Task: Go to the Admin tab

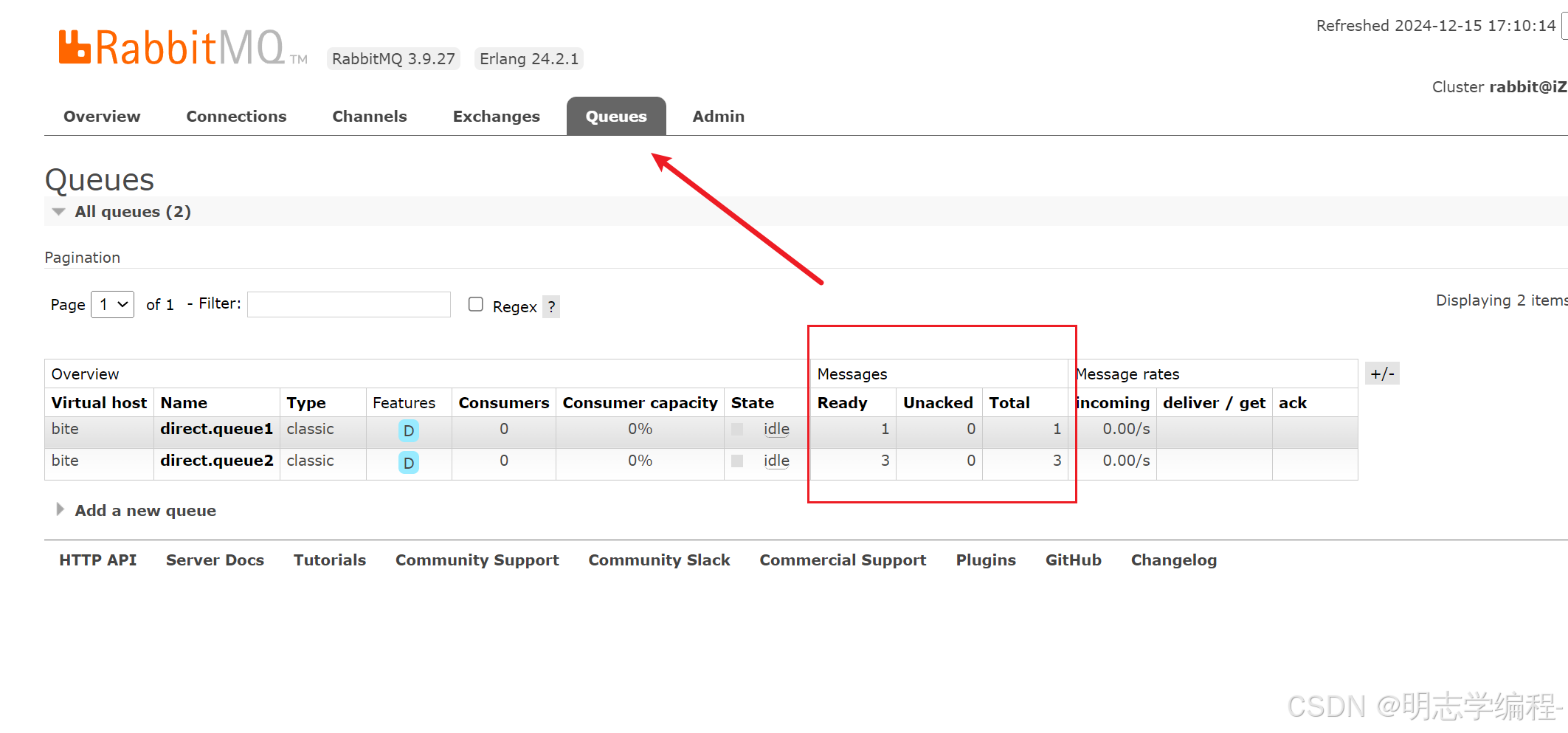Action: point(718,117)
